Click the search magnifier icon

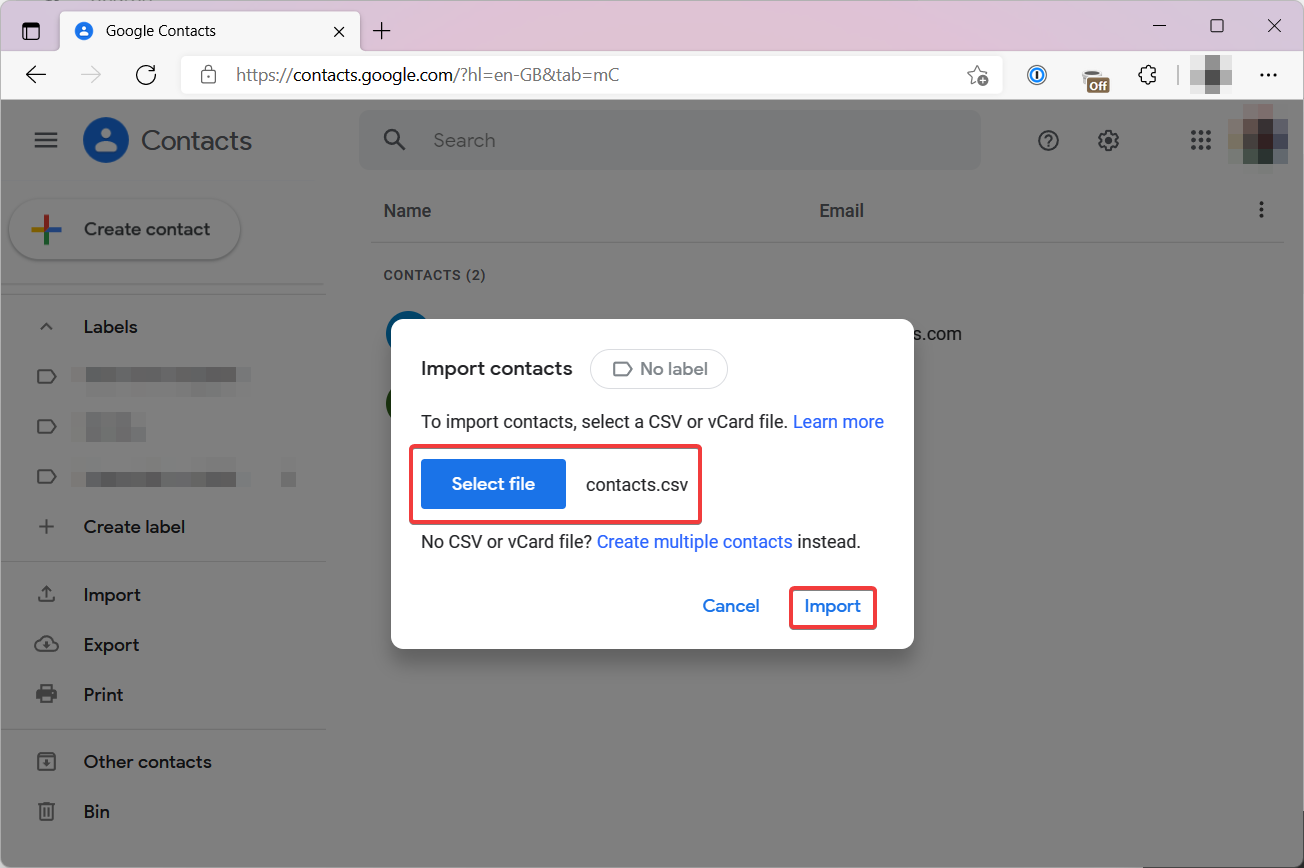395,140
